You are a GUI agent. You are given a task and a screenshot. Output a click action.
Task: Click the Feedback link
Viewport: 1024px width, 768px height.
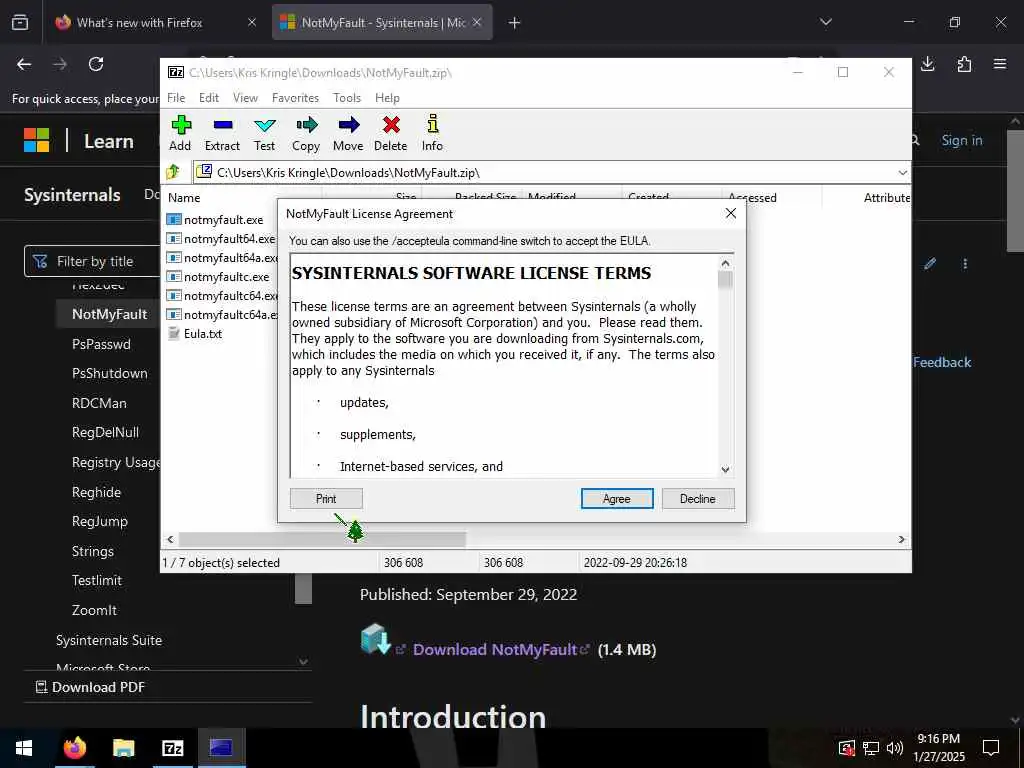click(x=942, y=362)
